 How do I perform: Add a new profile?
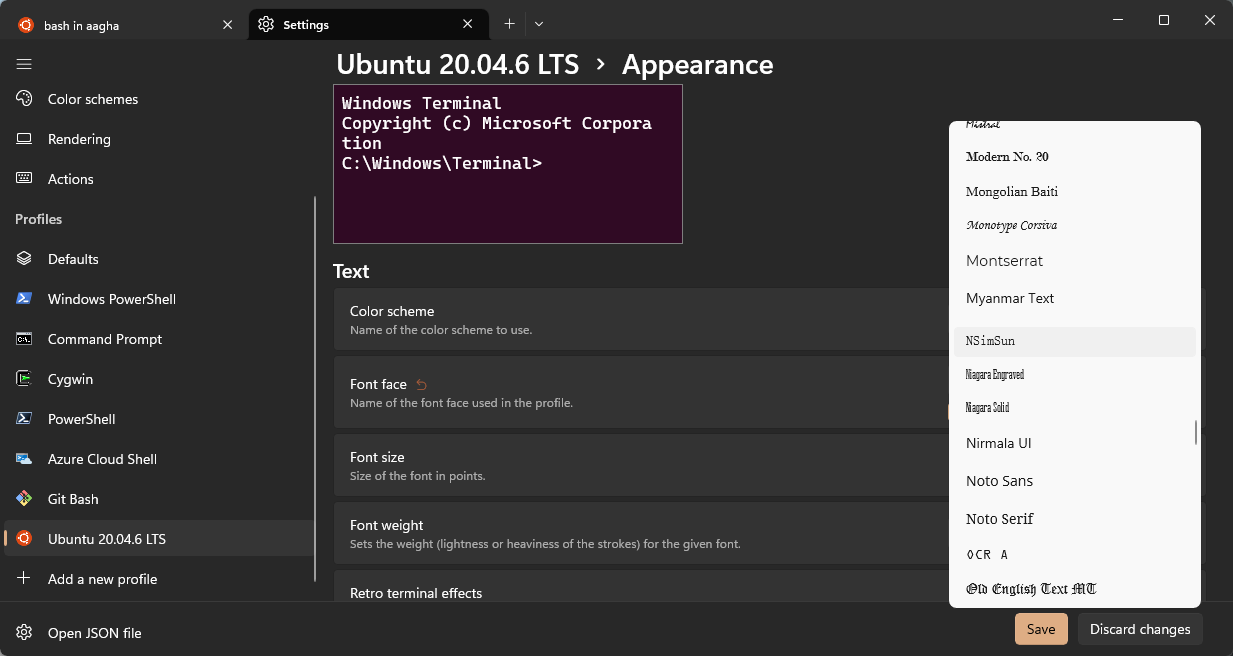[158, 579]
